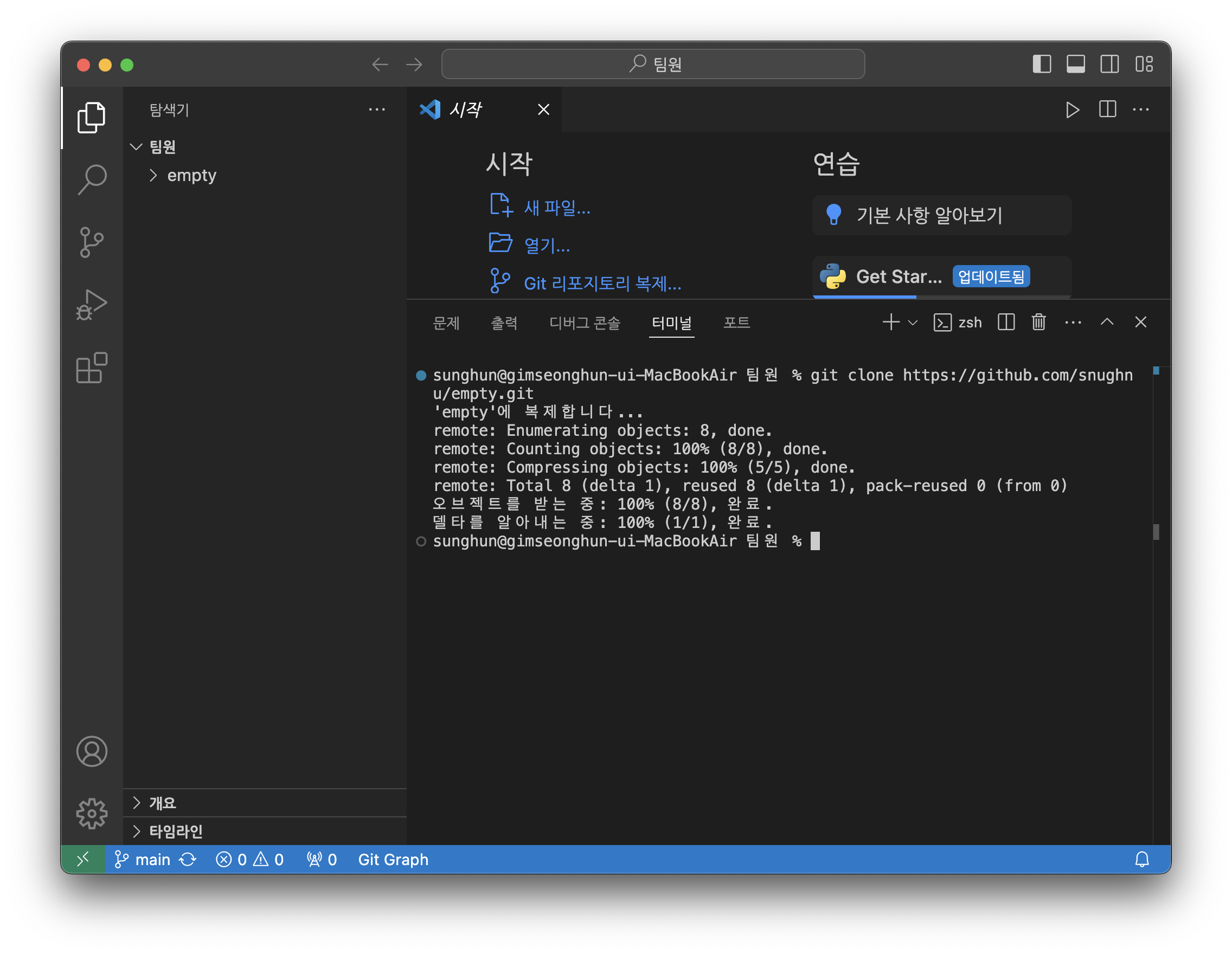Switch to the 디버그 콘솔 tab
Screen dimensions: 1232x954
point(585,323)
